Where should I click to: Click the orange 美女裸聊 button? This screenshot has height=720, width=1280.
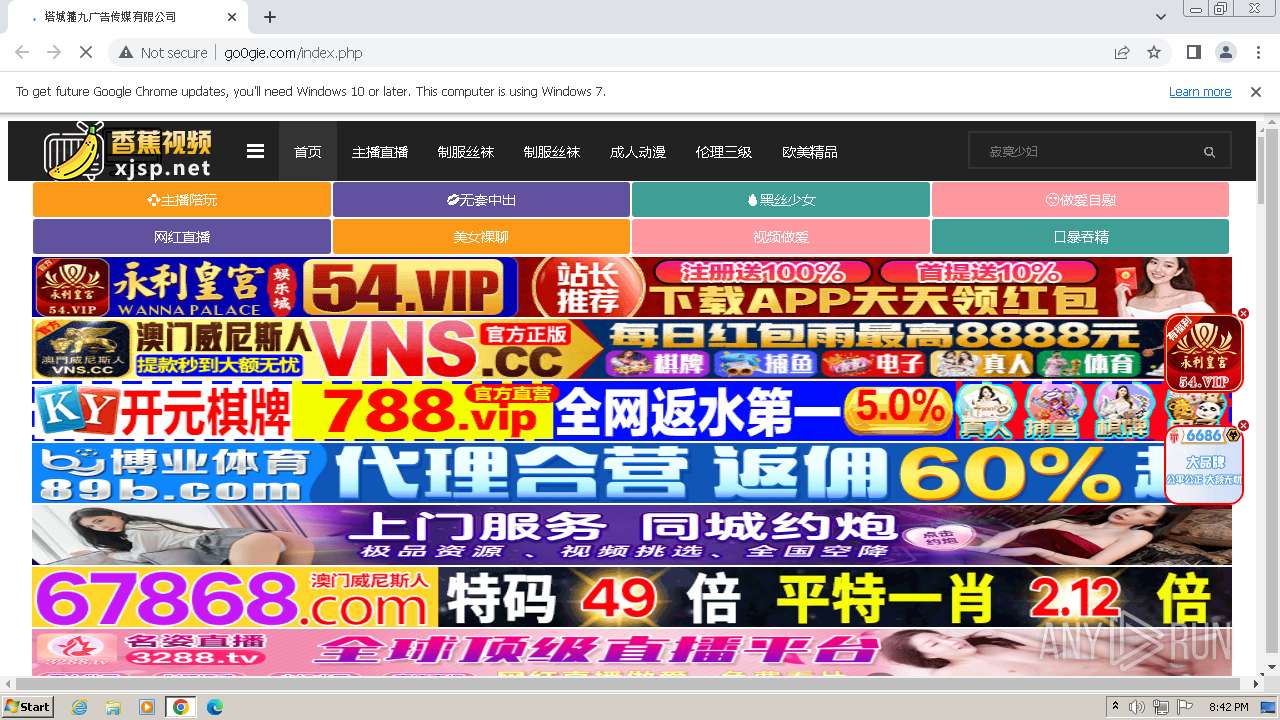point(481,237)
